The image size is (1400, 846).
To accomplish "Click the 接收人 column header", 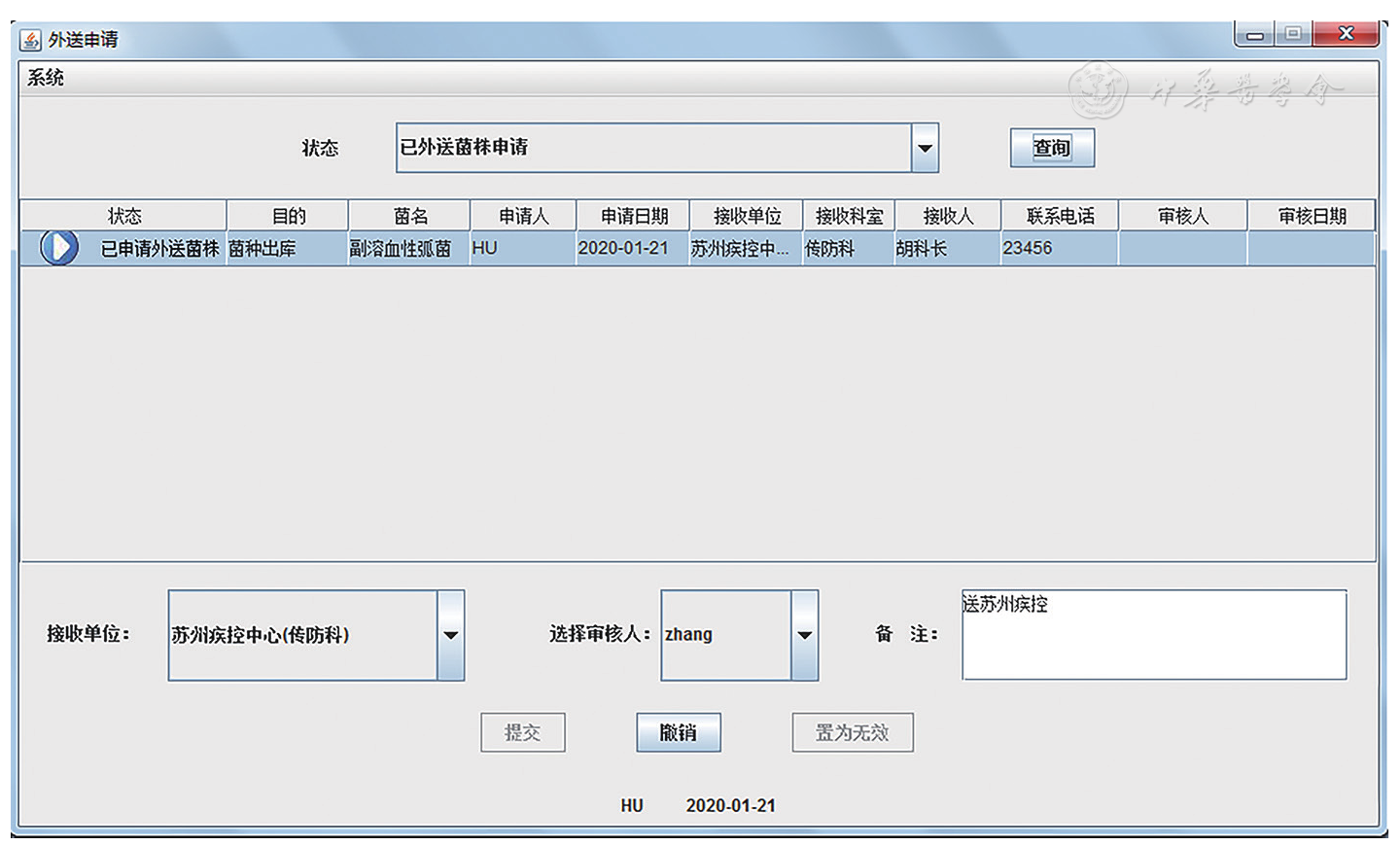I will pos(947,216).
